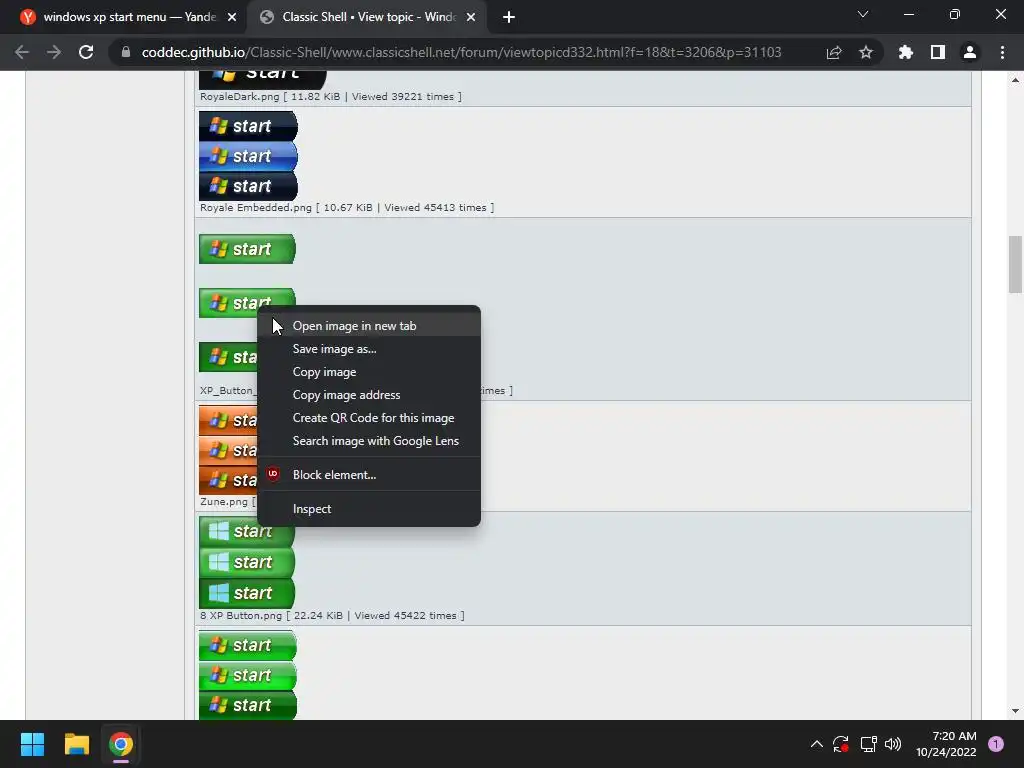The image size is (1024, 768).
Task: Click the sync status tray icon
Action: (841, 744)
